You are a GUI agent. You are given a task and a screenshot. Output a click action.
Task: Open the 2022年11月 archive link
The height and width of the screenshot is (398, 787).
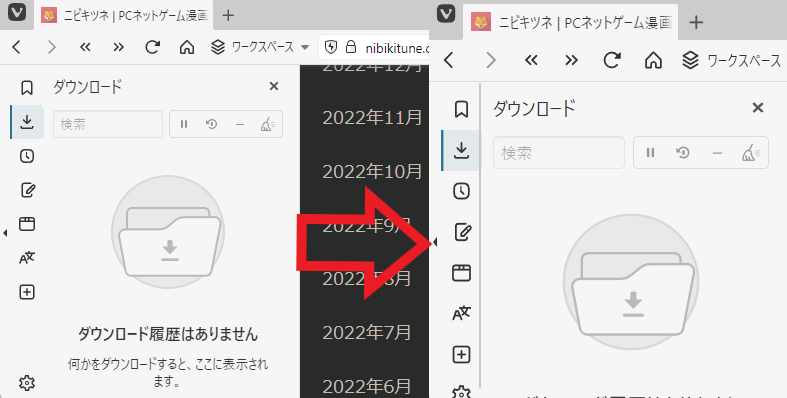(372, 117)
